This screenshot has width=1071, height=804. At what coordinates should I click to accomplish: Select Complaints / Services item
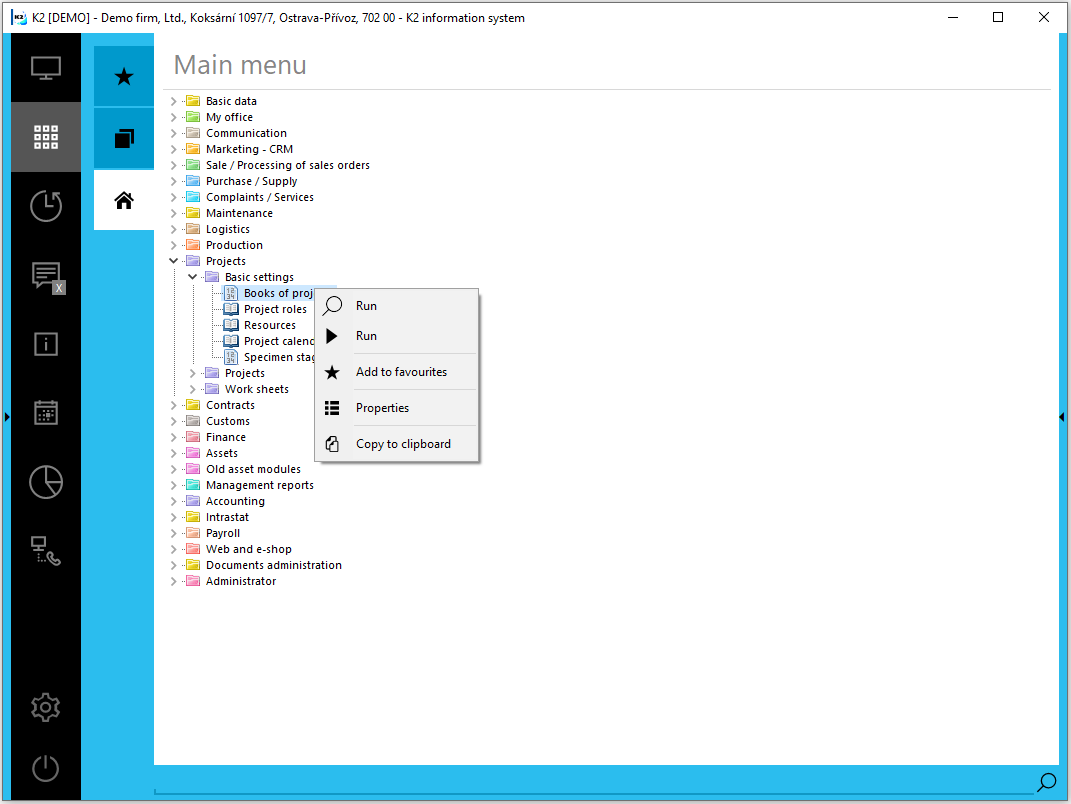tap(260, 197)
